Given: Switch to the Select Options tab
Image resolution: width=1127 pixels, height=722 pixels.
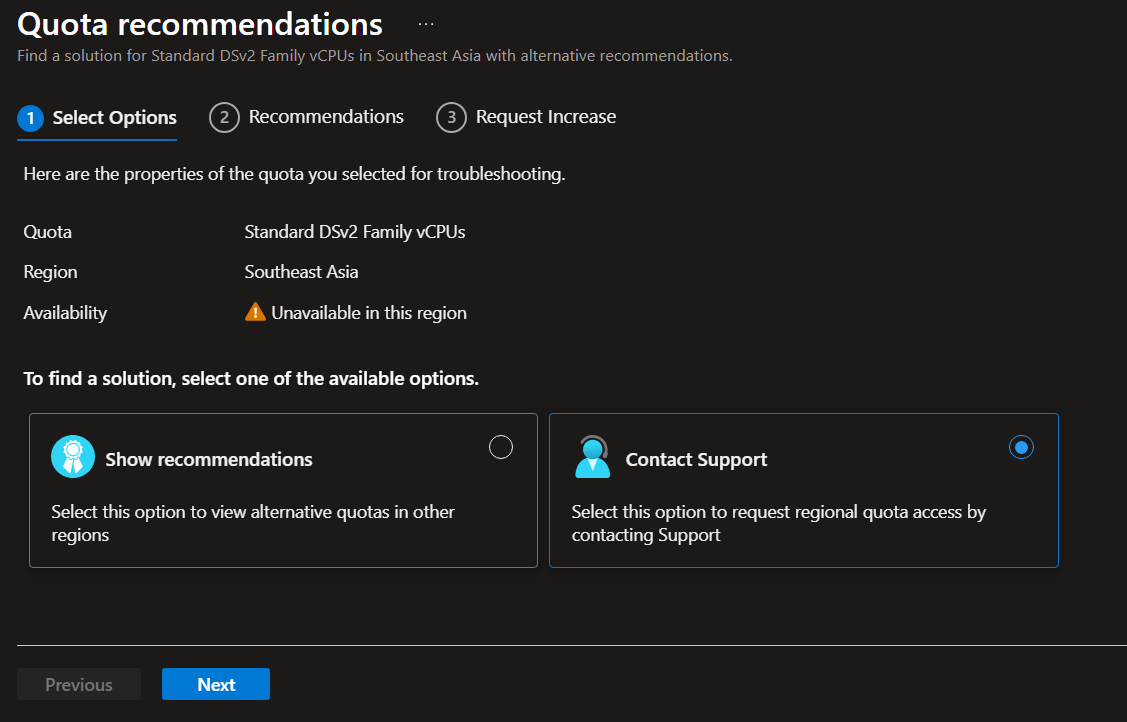Looking at the screenshot, I should [114, 118].
